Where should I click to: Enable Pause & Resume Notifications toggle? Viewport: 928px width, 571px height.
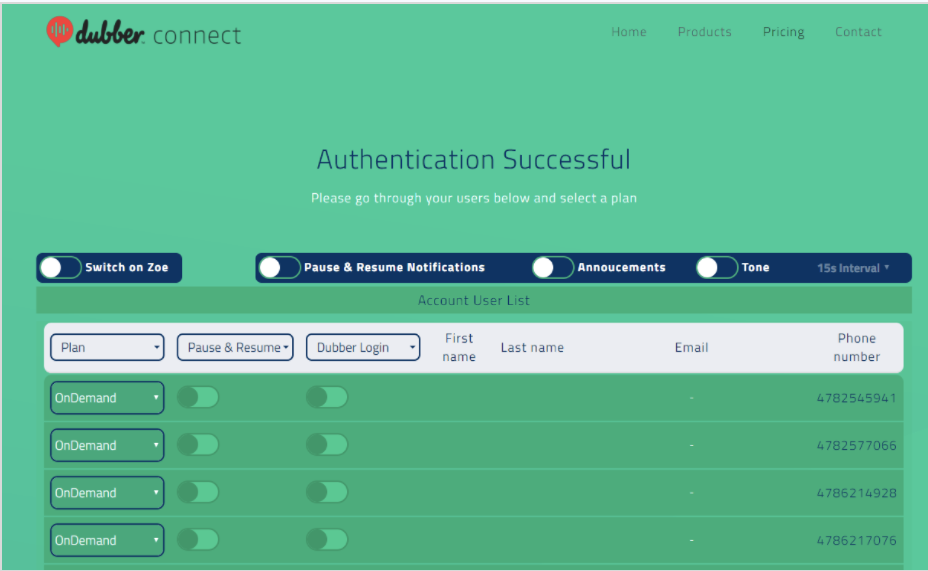279,267
